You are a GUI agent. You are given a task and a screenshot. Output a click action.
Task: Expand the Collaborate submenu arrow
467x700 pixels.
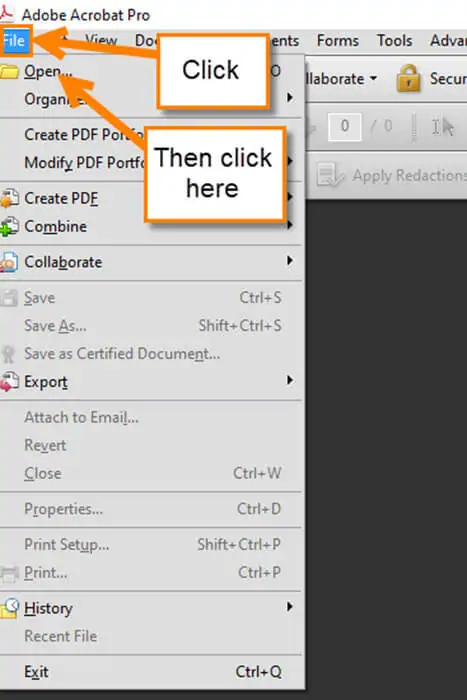290,261
